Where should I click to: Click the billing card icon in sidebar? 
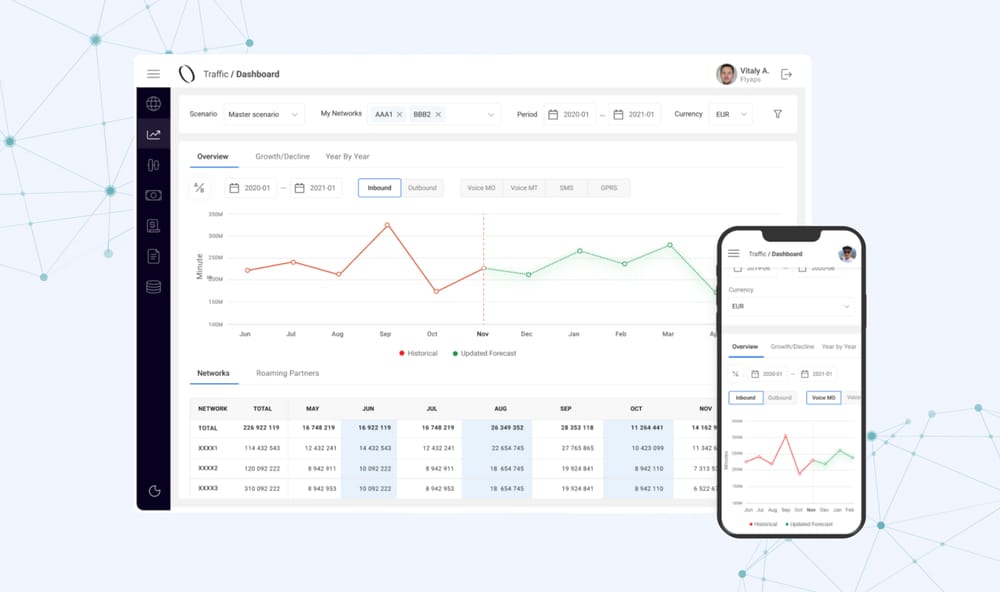pyautogui.click(x=153, y=196)
